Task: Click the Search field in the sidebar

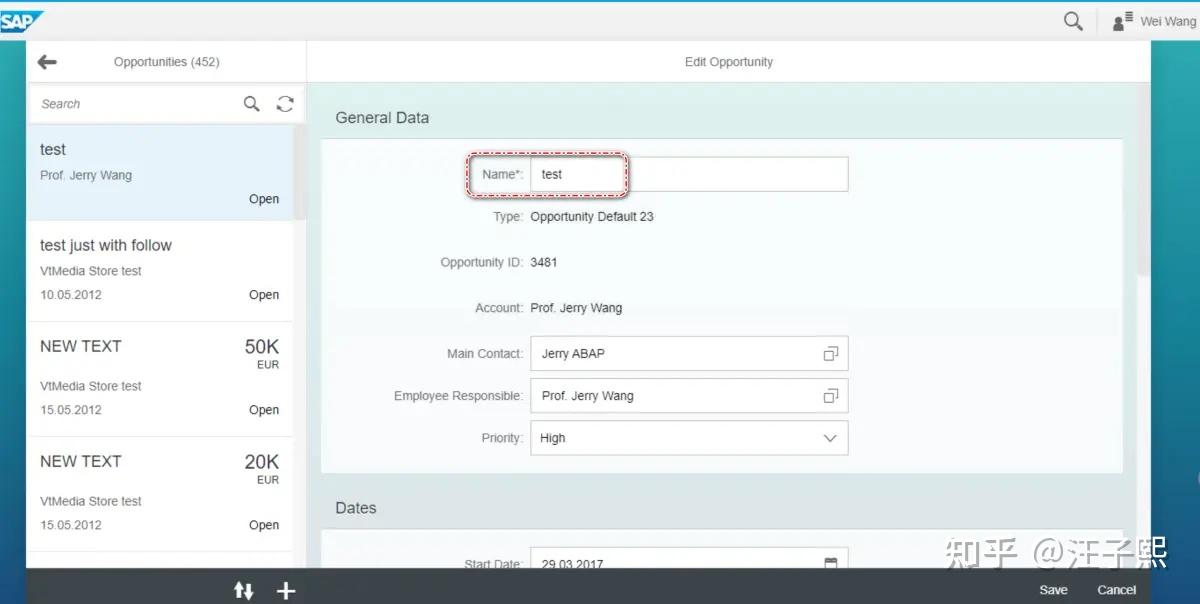Action: (130, 103)
